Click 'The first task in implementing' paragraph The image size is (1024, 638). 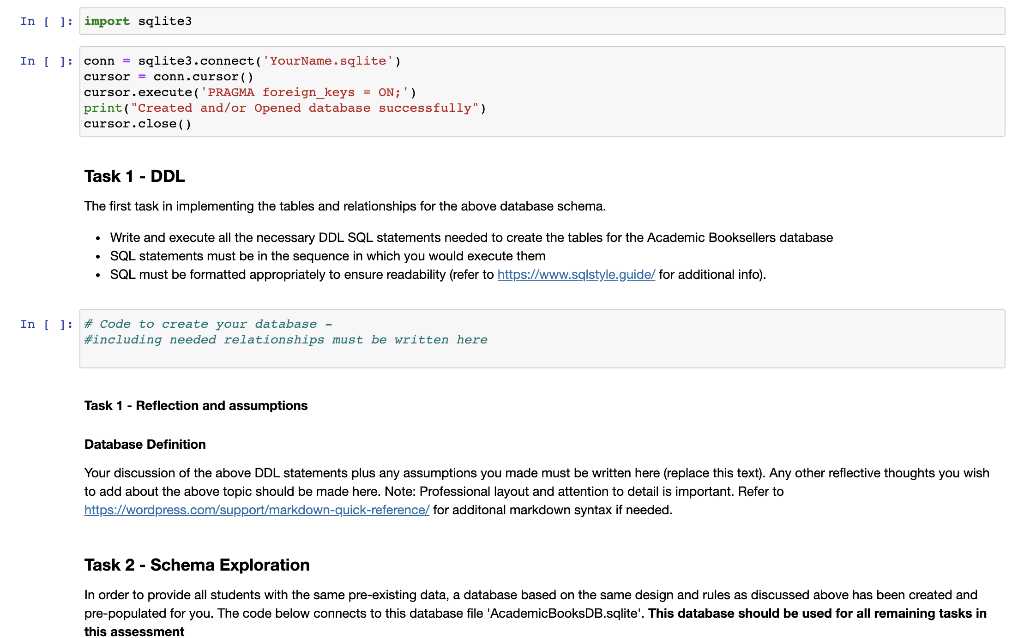click(x=345, y=206)
